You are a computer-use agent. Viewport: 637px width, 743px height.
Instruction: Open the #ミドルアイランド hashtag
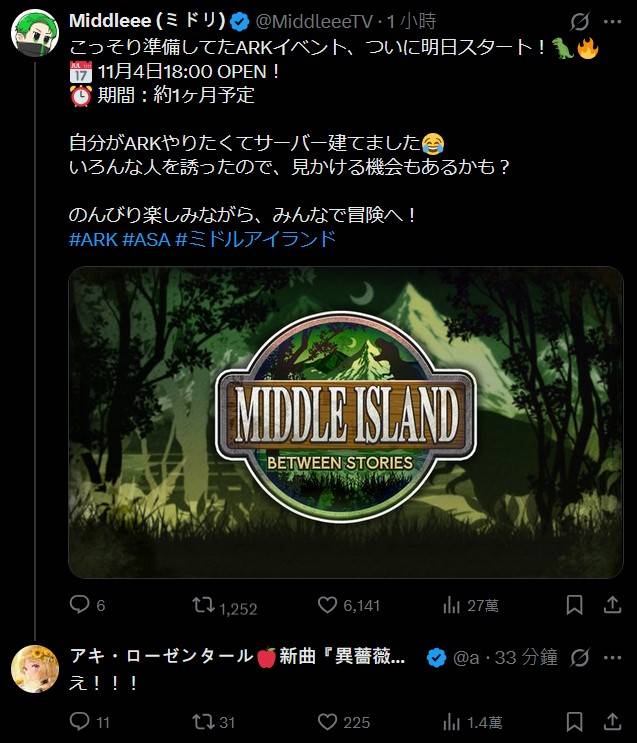255,239
